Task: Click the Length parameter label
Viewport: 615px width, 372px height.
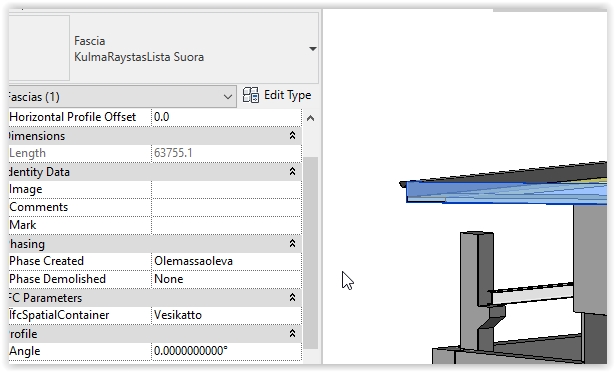Action: [x=27, y=153]
